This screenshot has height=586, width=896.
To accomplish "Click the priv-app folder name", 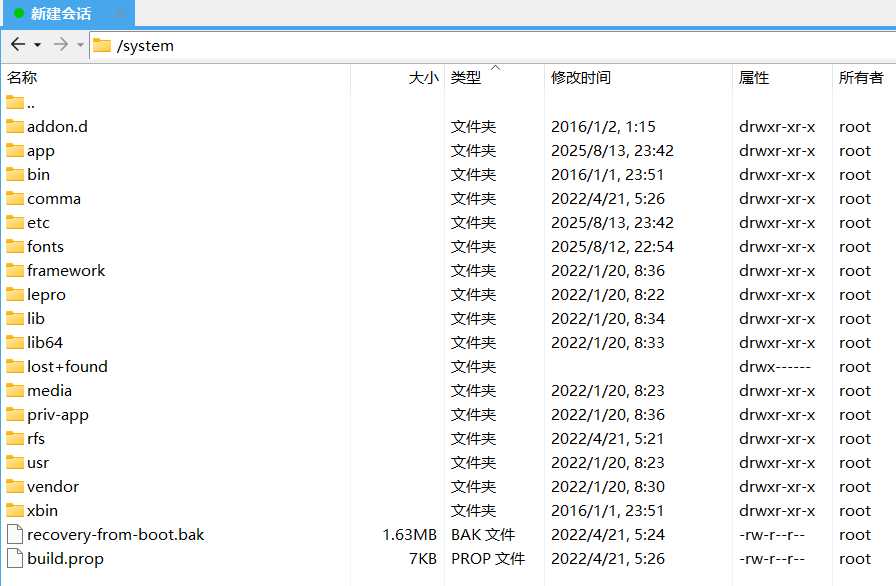I will coord(58,415).
